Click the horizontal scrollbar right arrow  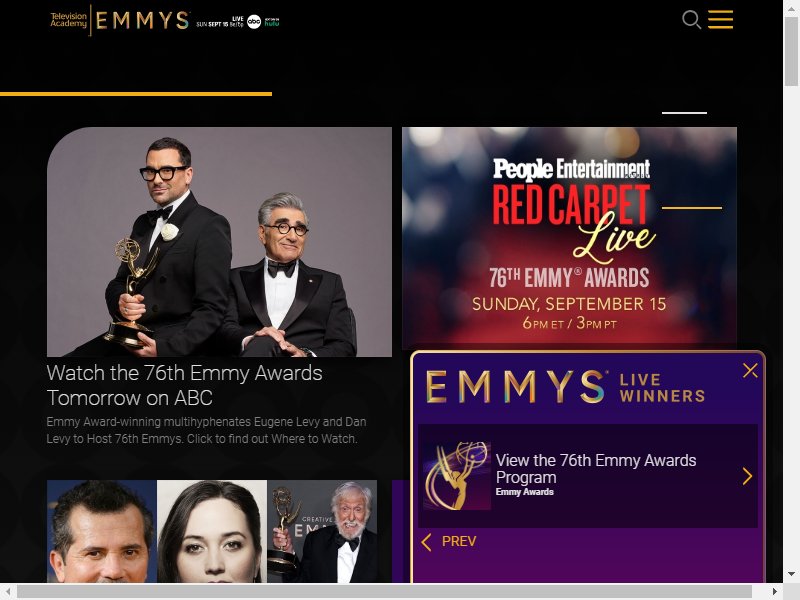coord(774,591)
